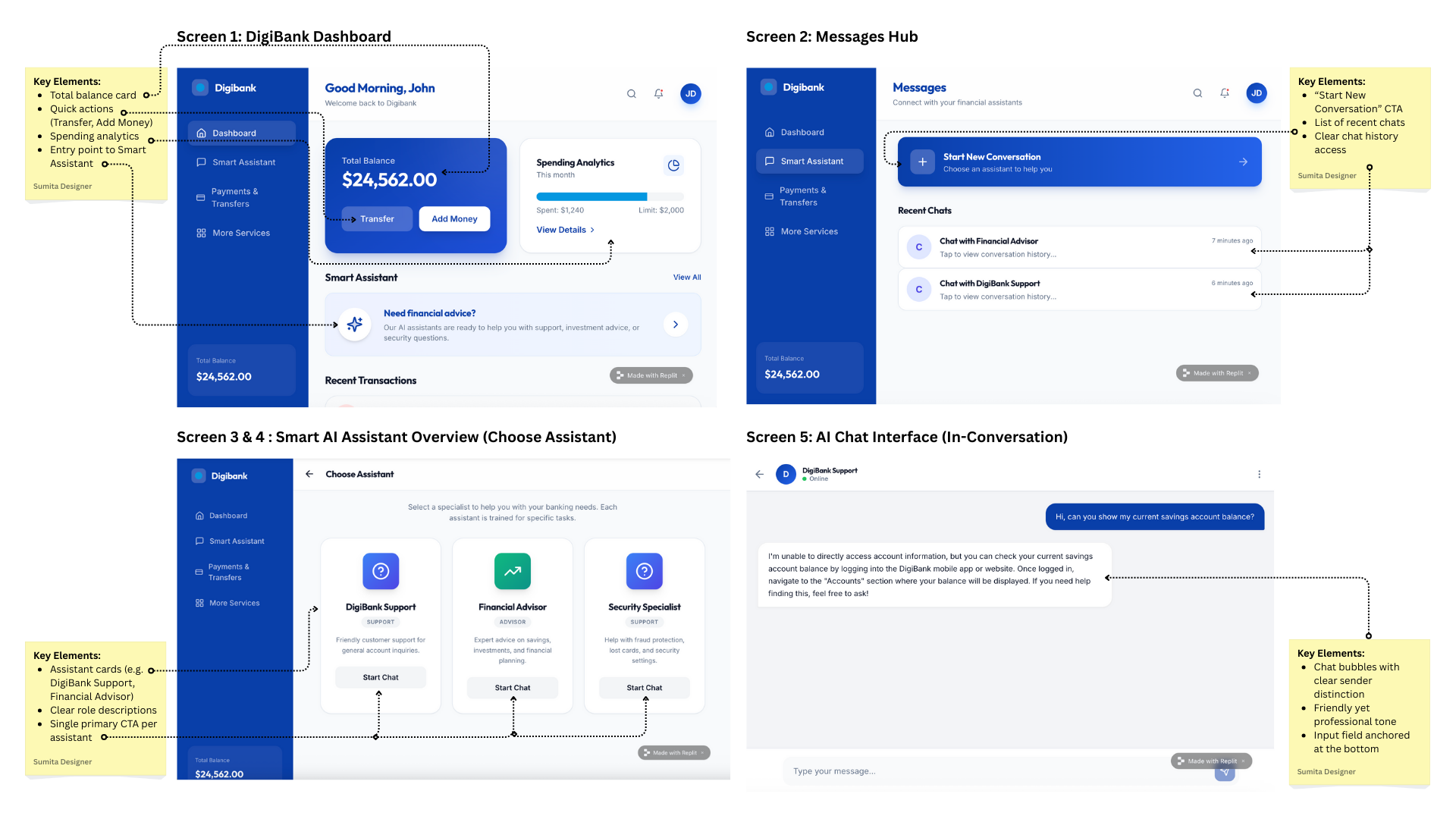The height and width of the screenshot is (819, 1456).
Task: Open More Services in Messages sidebar
Action: [x=808, y=231]
